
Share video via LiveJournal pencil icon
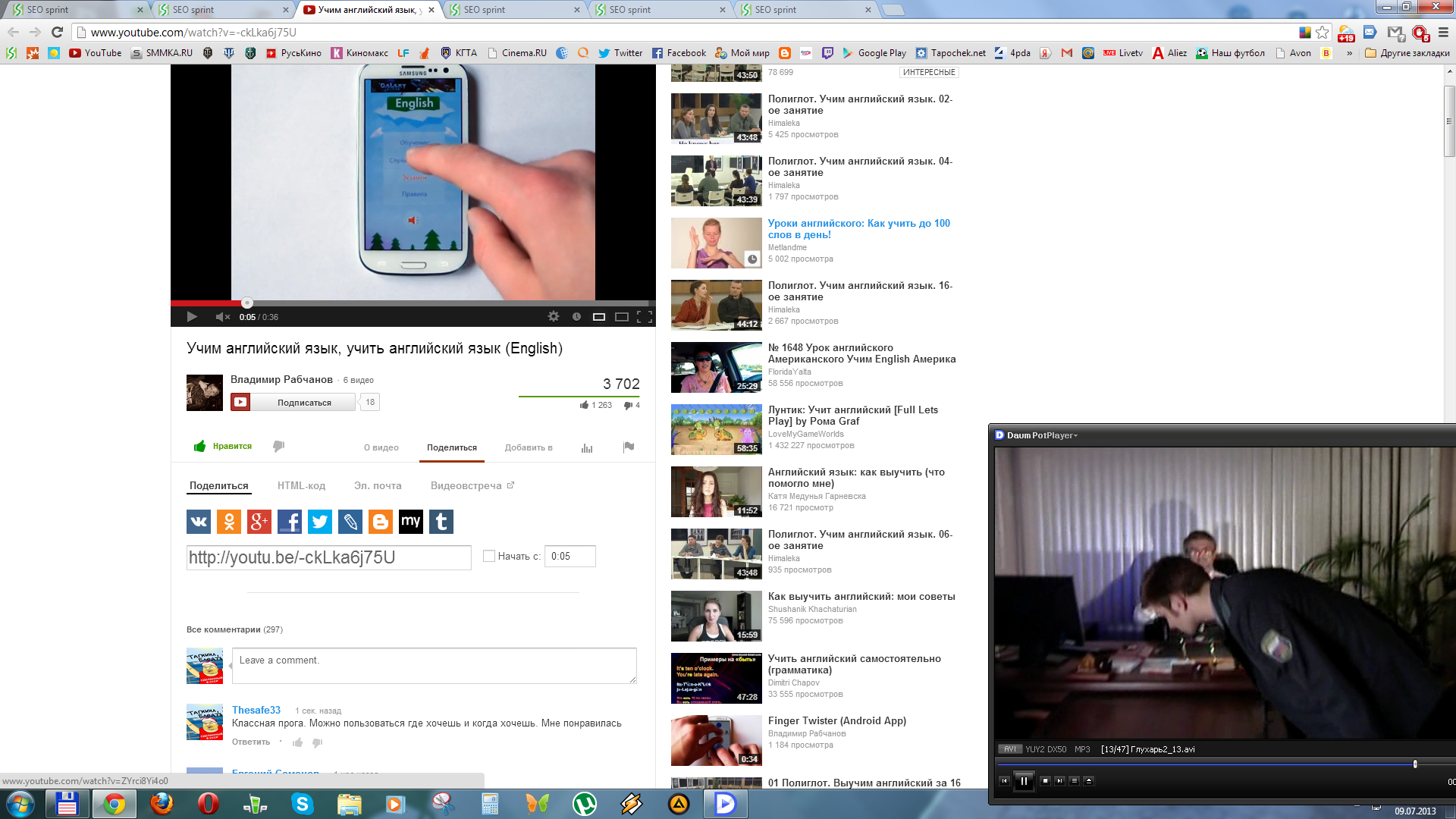click(x=350, y=522)
